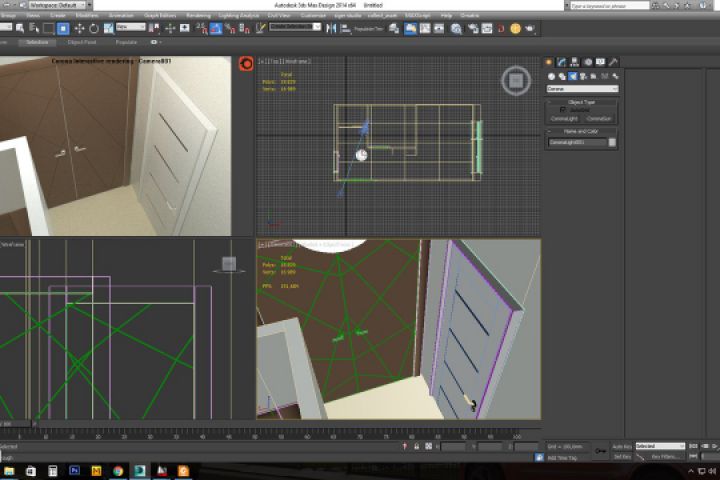
Task: Choose the Rectangular Selection Region tool
Action: click(x=48, y=28)
